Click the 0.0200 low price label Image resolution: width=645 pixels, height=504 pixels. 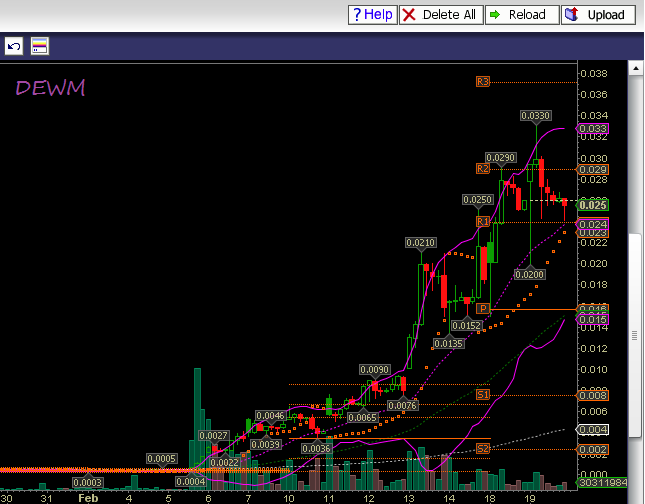point(529,274)
